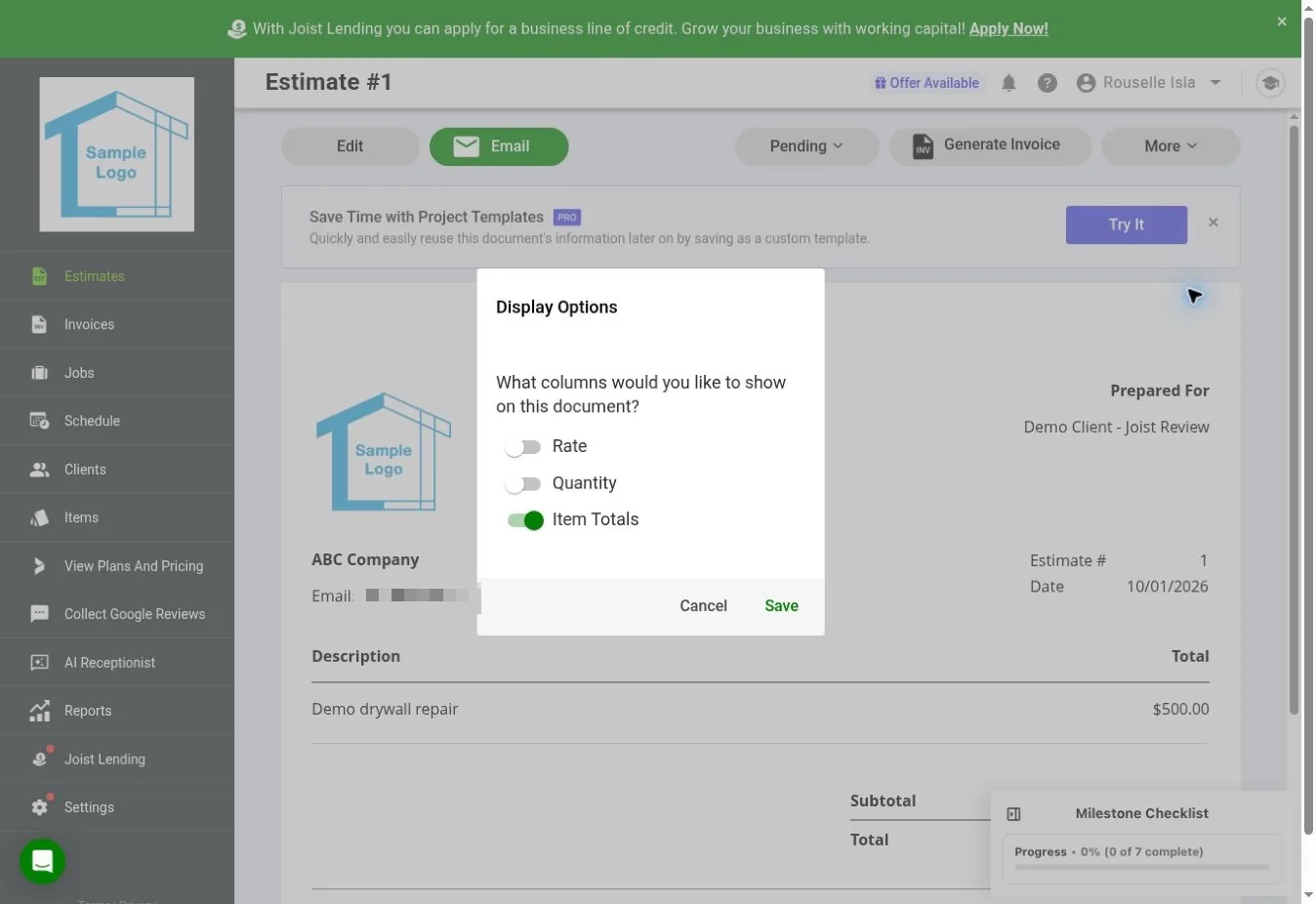Click the Edit estimate button
The width and height of the screenshot is (1316, 904).
(350, 146)
